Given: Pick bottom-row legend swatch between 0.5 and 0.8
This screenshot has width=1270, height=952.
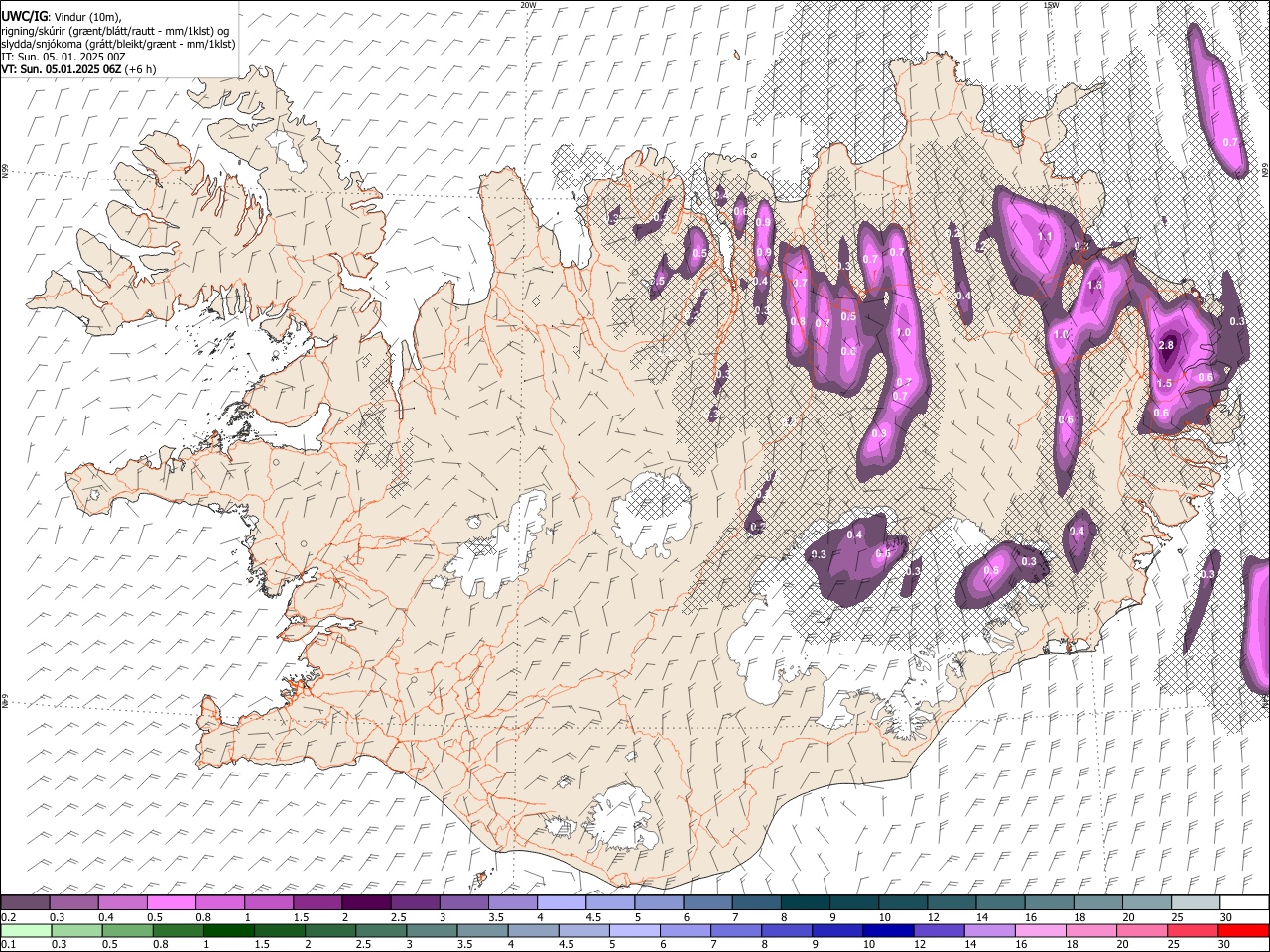Looking at the screenshot, I should click(x=126, y=930).
